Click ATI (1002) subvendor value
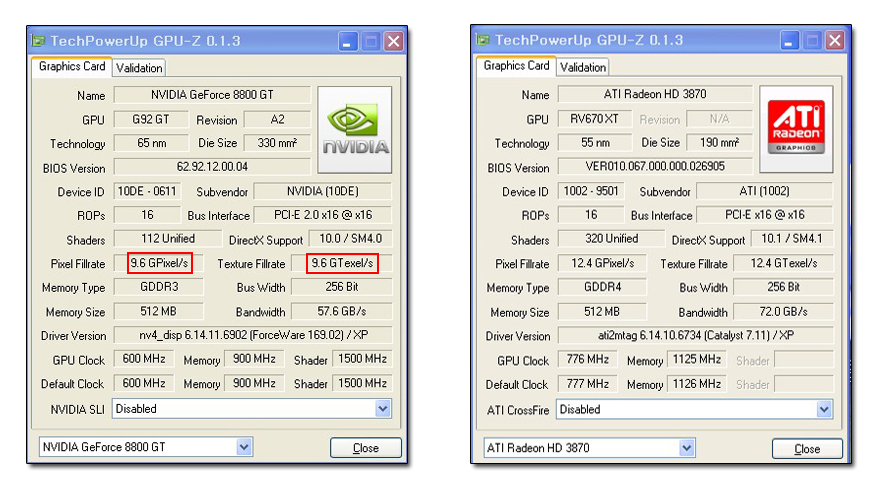878x499 pixels. pyautogui.click(x=764, y=191)
